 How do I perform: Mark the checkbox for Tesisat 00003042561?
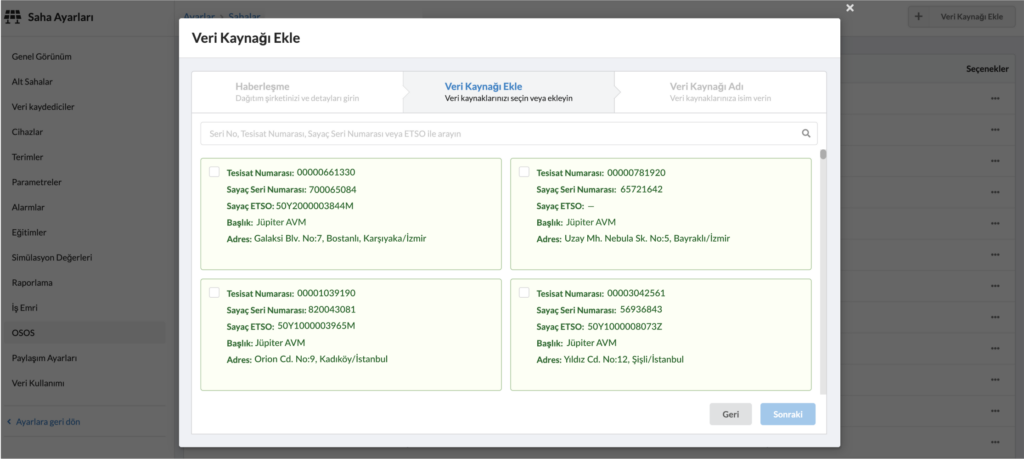pos(523,293)
